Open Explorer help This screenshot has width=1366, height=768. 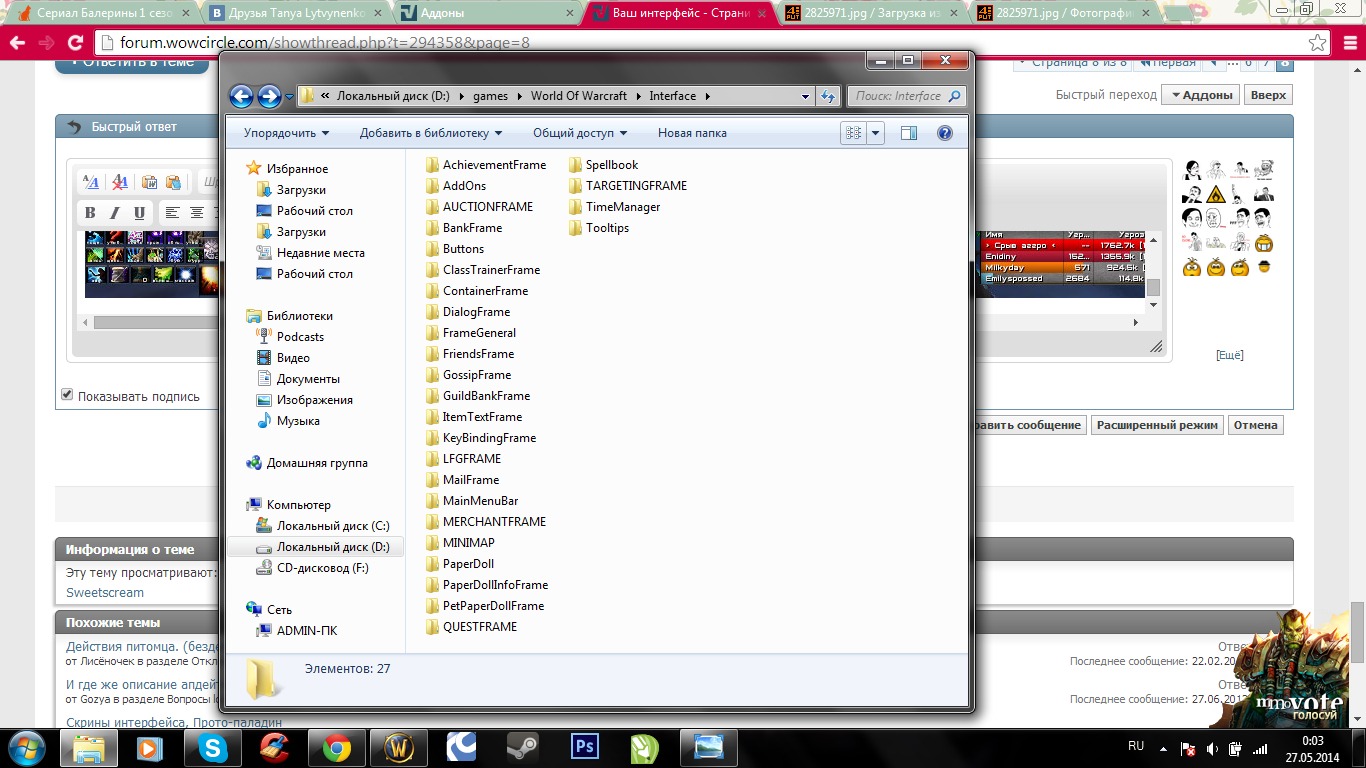pyautogui.click(x=945, y=133)
